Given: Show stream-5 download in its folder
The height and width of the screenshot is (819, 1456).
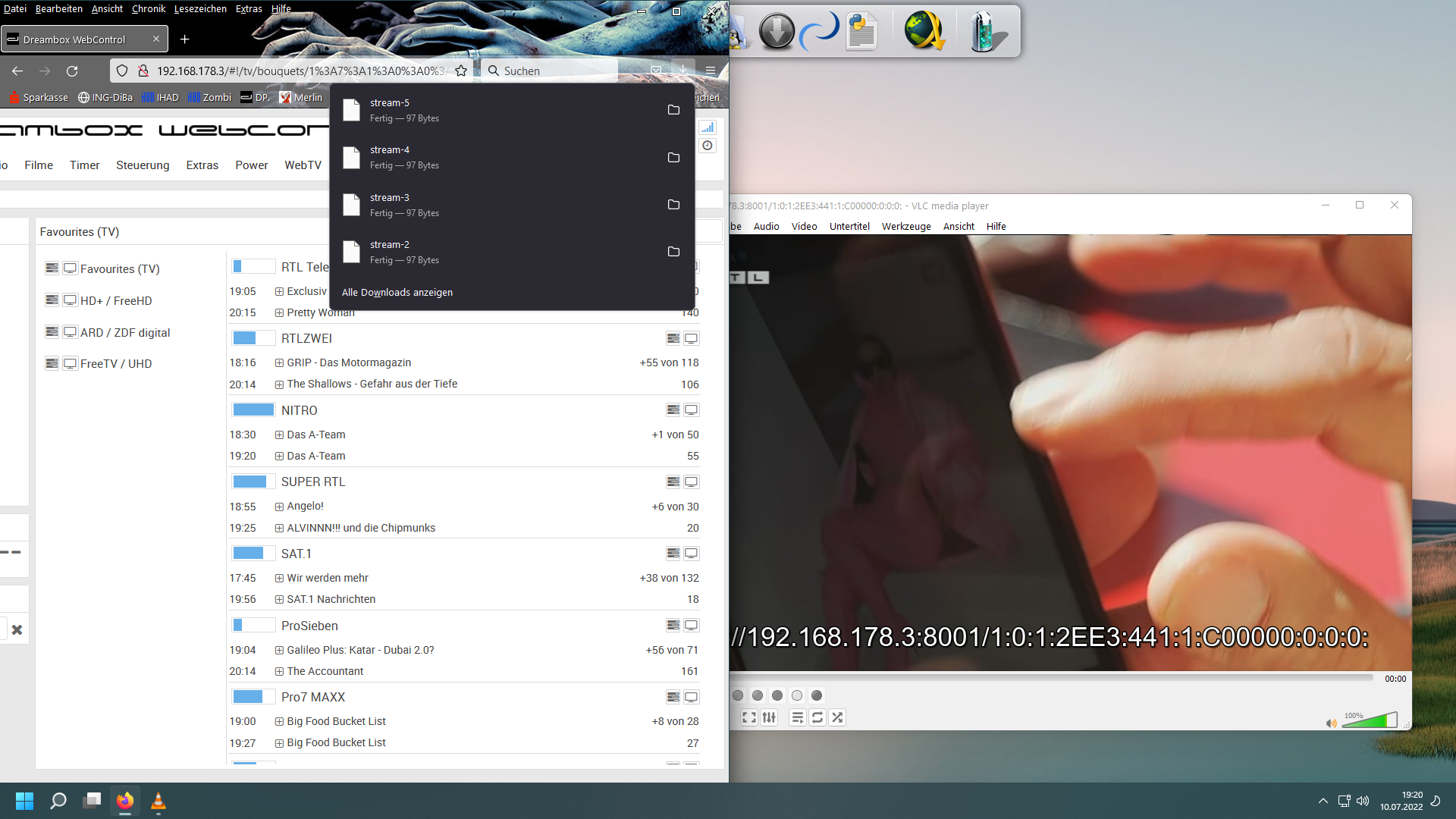Looking at the screenshot, I should coord(673,110).
